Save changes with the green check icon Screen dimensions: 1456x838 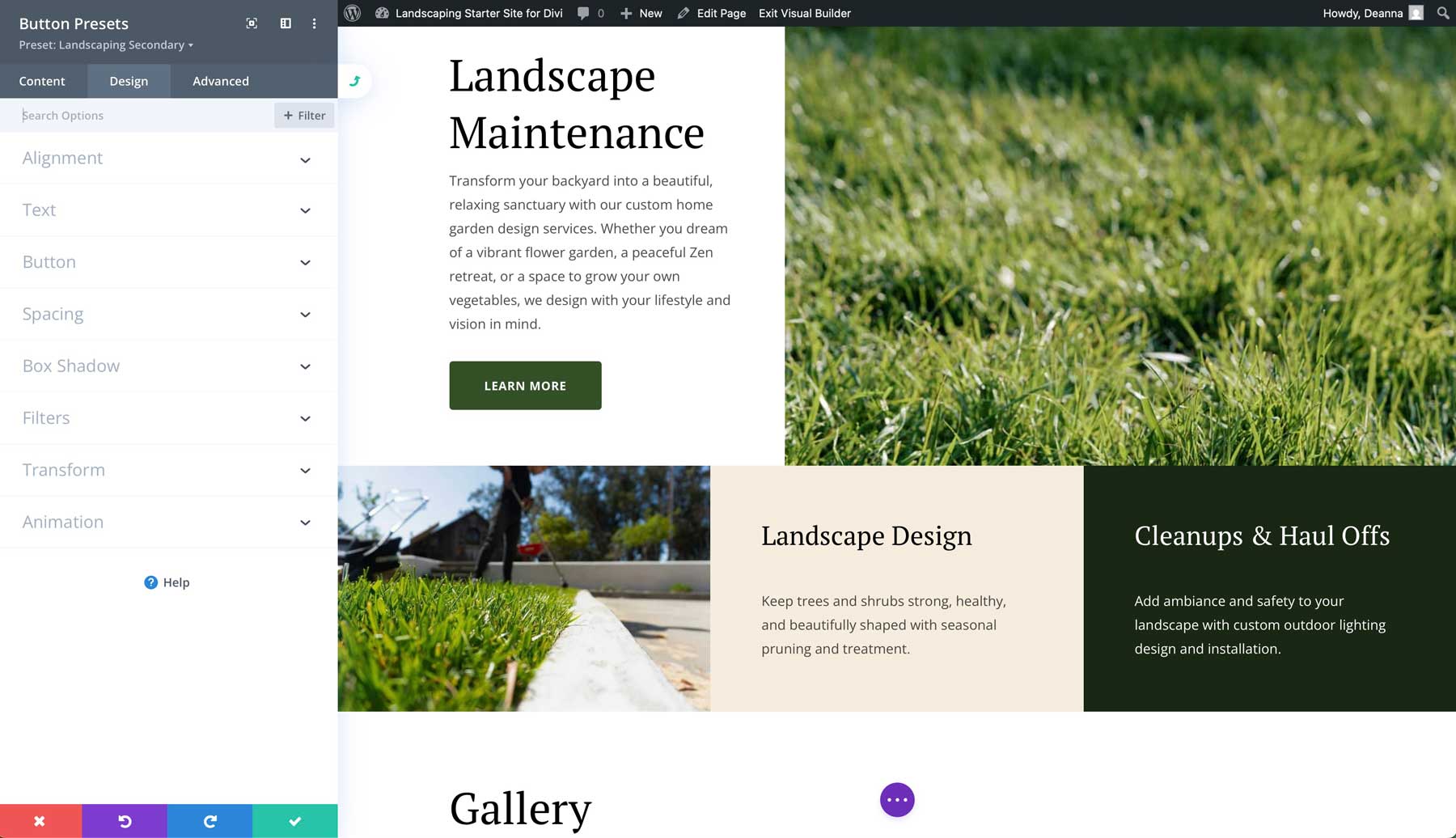[294, 820]
